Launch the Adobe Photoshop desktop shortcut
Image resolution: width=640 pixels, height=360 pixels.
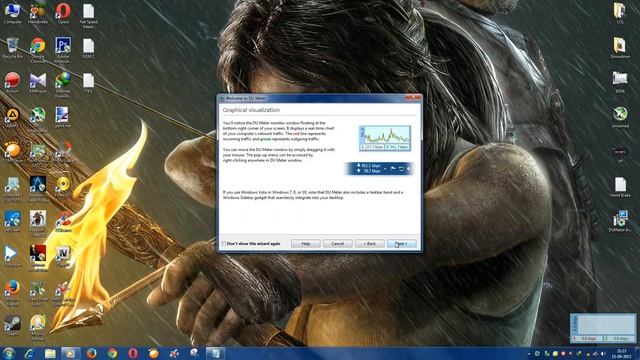pos(63,51)
